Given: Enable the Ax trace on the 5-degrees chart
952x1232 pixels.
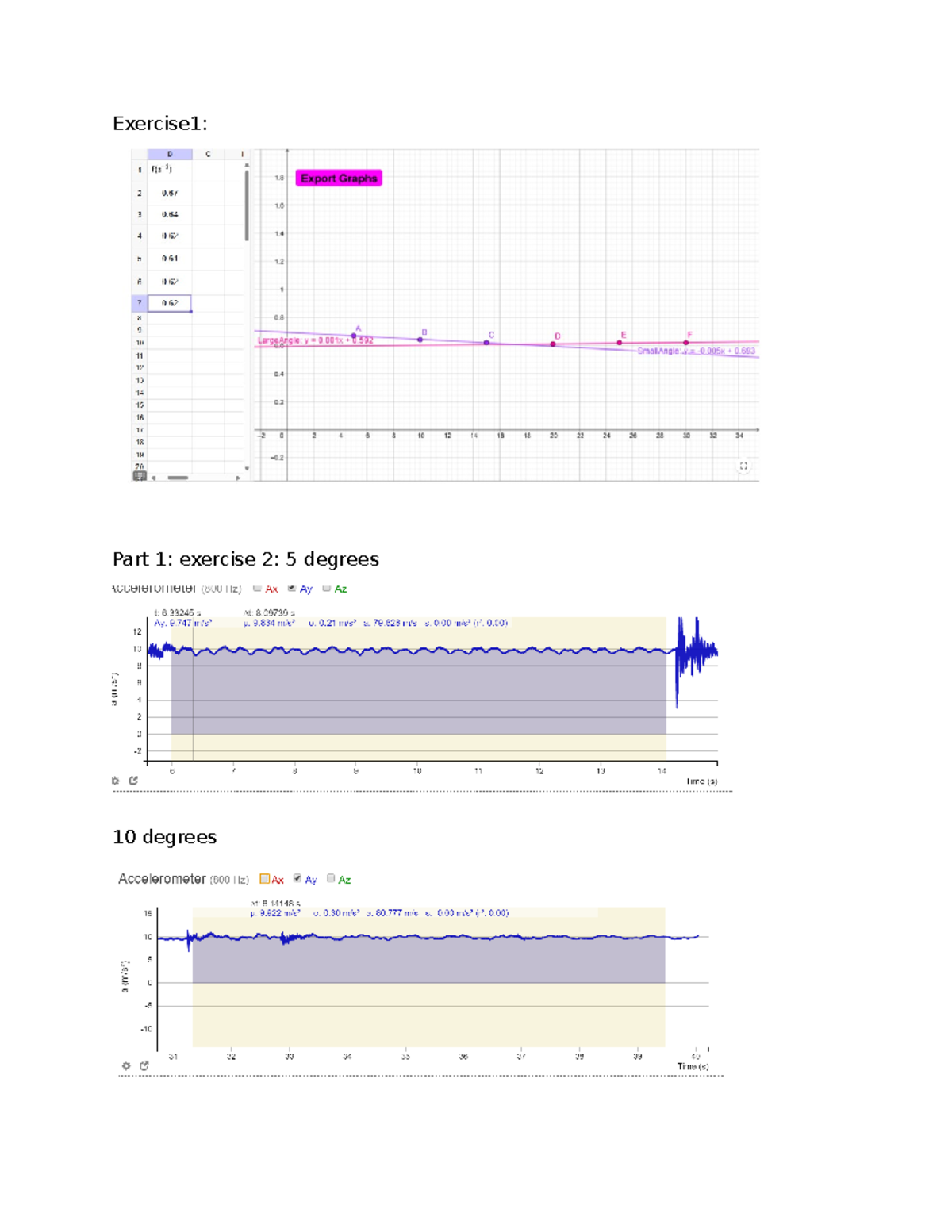Looking at the screenshot, I should pos(258,589).
